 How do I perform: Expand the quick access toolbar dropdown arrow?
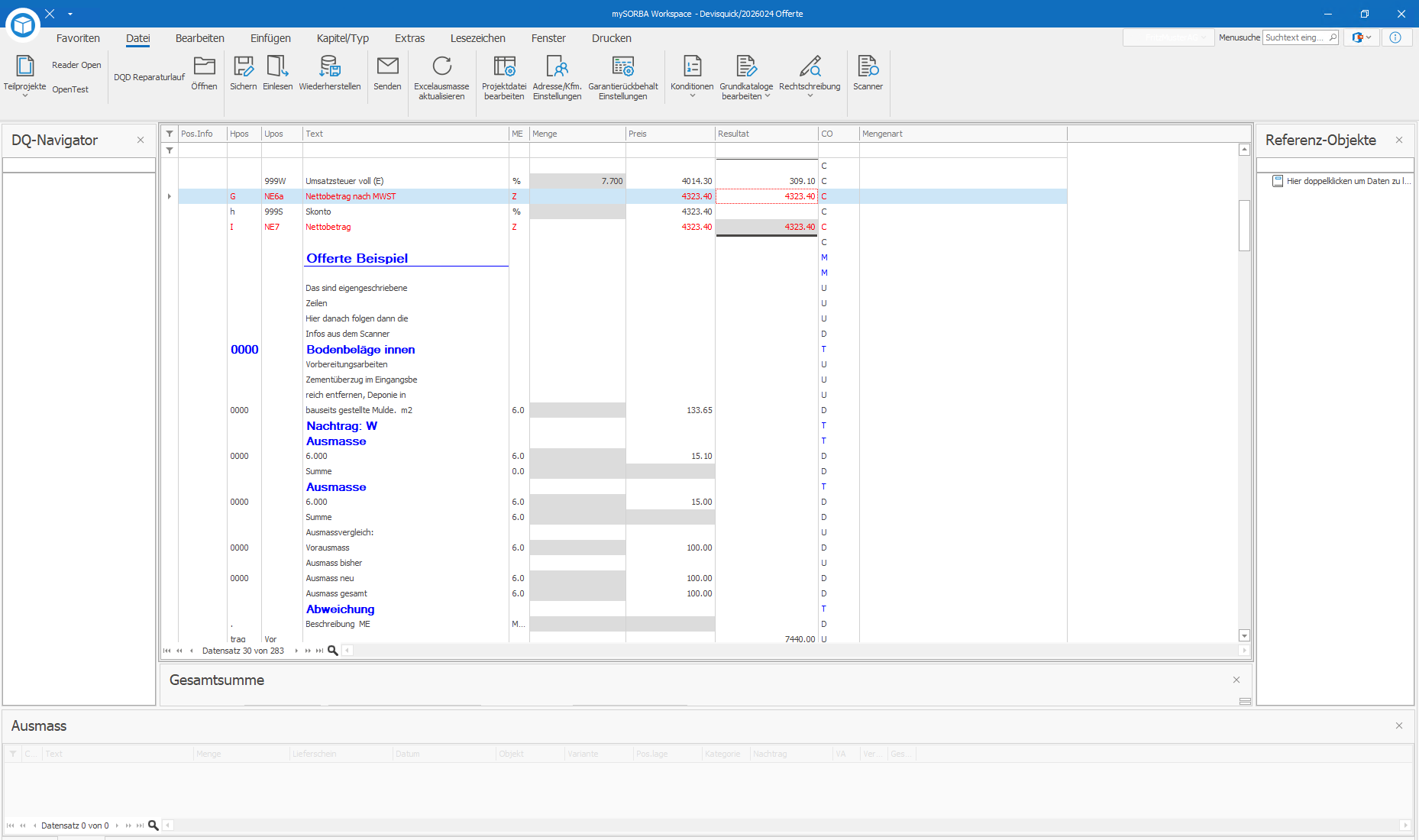[70, 14]
